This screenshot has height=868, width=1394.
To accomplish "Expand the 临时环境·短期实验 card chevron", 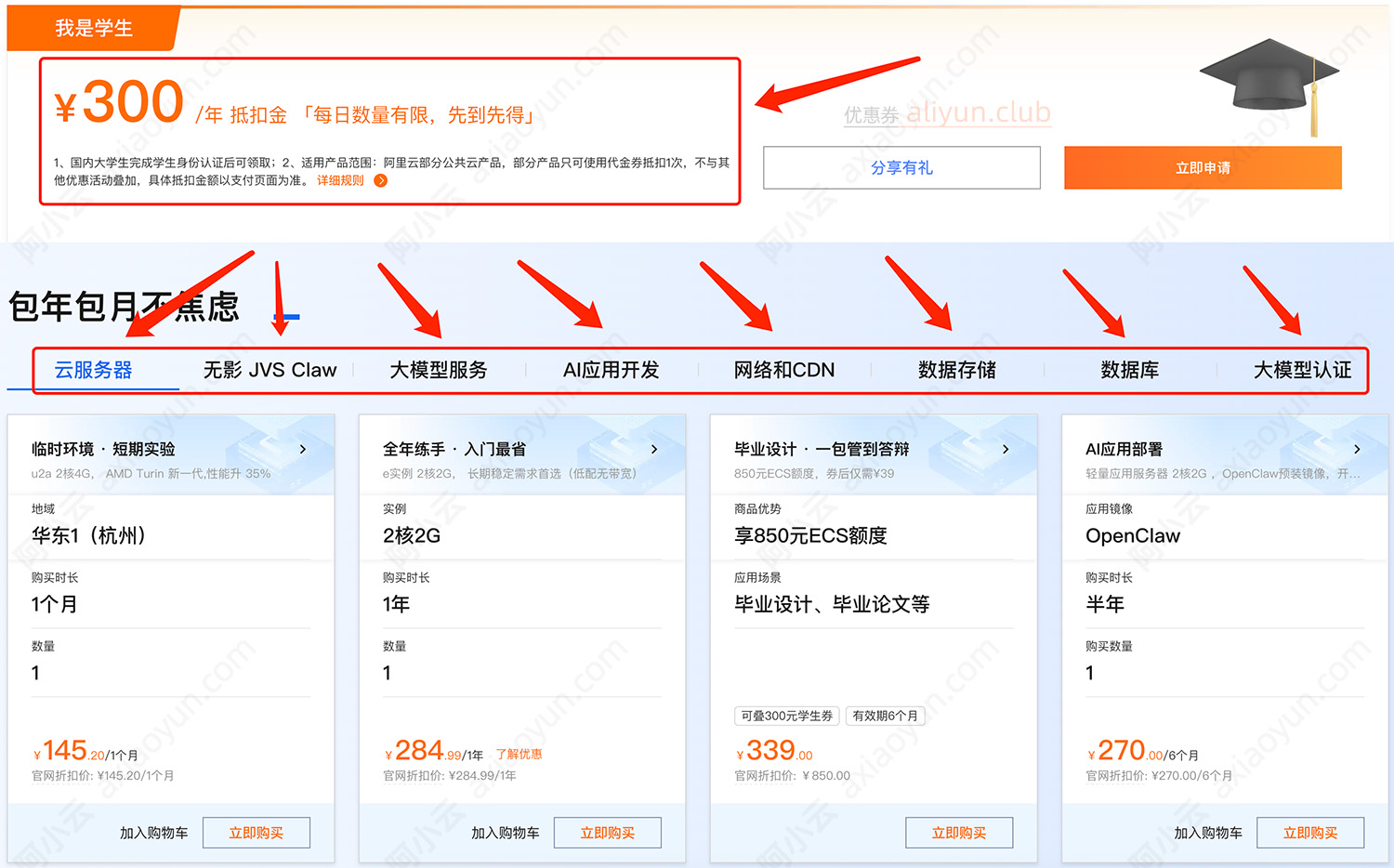I will tap(303, 449).
